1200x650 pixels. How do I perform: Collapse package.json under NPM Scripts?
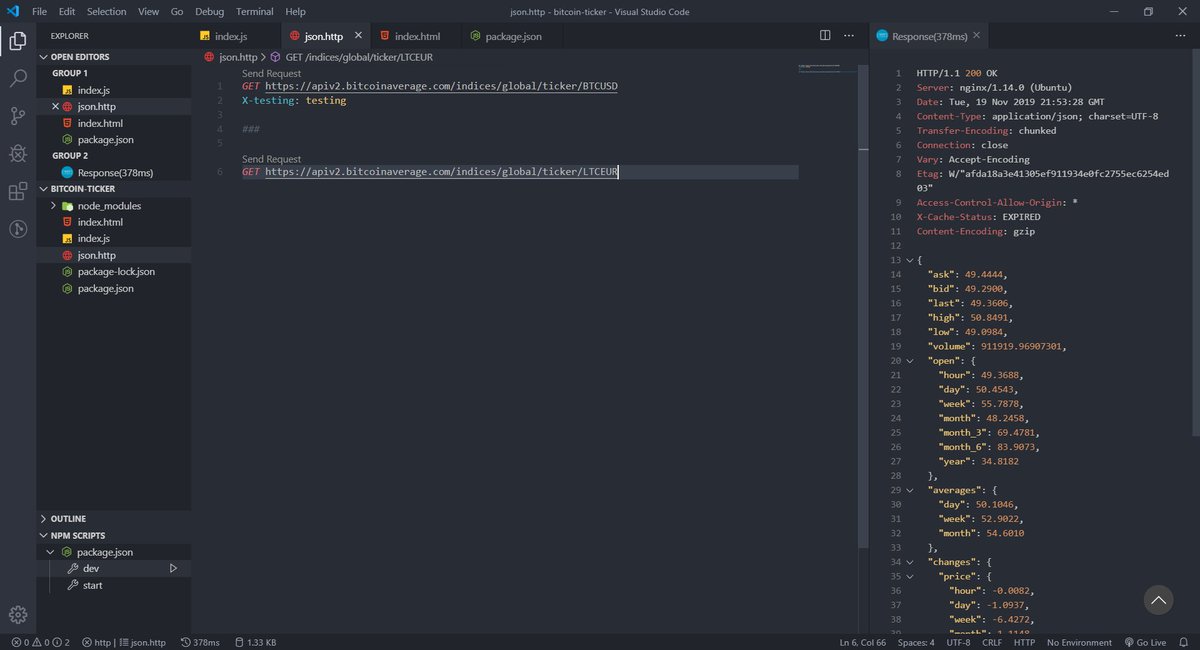coord(51,552)
